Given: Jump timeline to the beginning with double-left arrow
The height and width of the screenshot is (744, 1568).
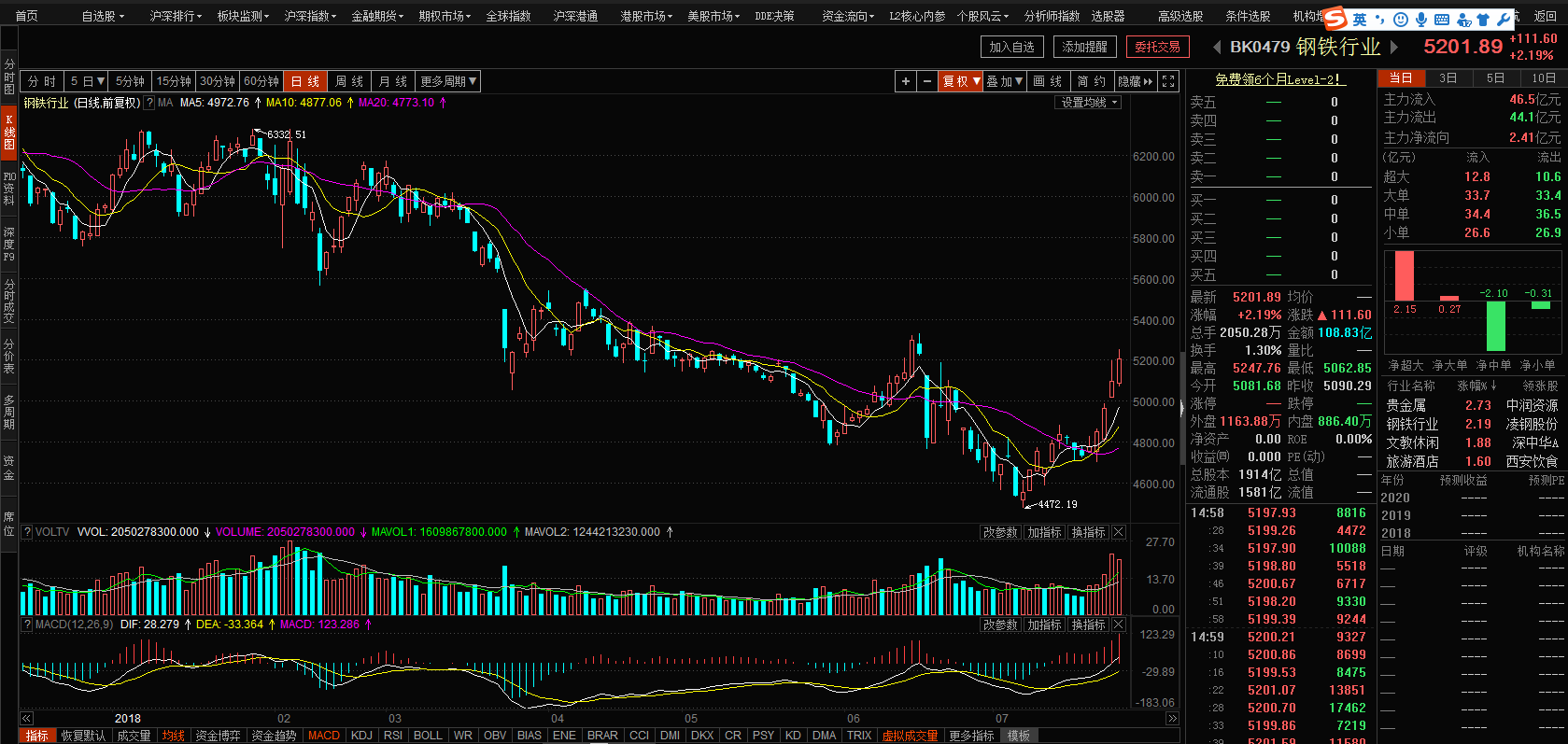Looking at the screenshot, I should (x=26, y=719).
